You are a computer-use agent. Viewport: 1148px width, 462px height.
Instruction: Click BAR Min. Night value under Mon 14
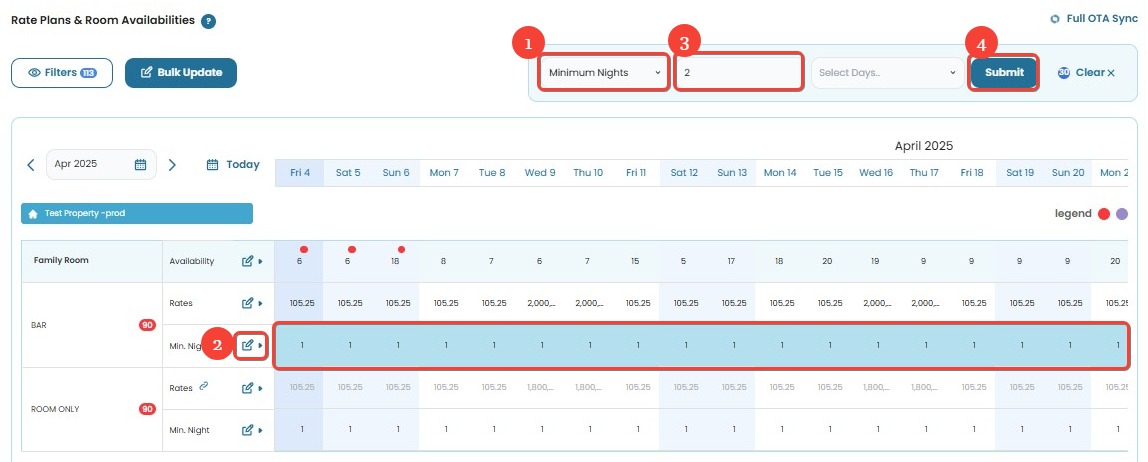click(781, 345)
